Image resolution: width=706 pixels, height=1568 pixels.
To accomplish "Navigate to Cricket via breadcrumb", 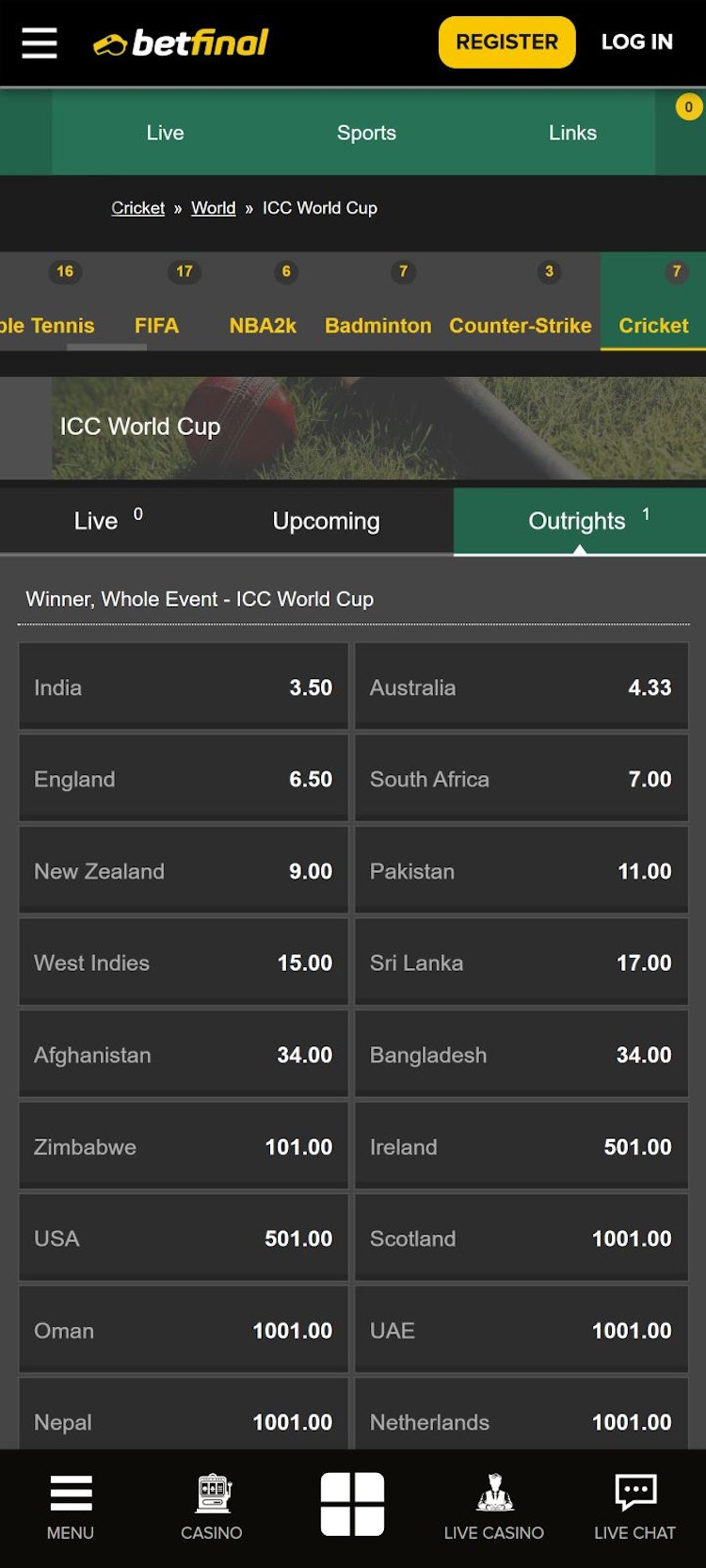I will (137, 207).
